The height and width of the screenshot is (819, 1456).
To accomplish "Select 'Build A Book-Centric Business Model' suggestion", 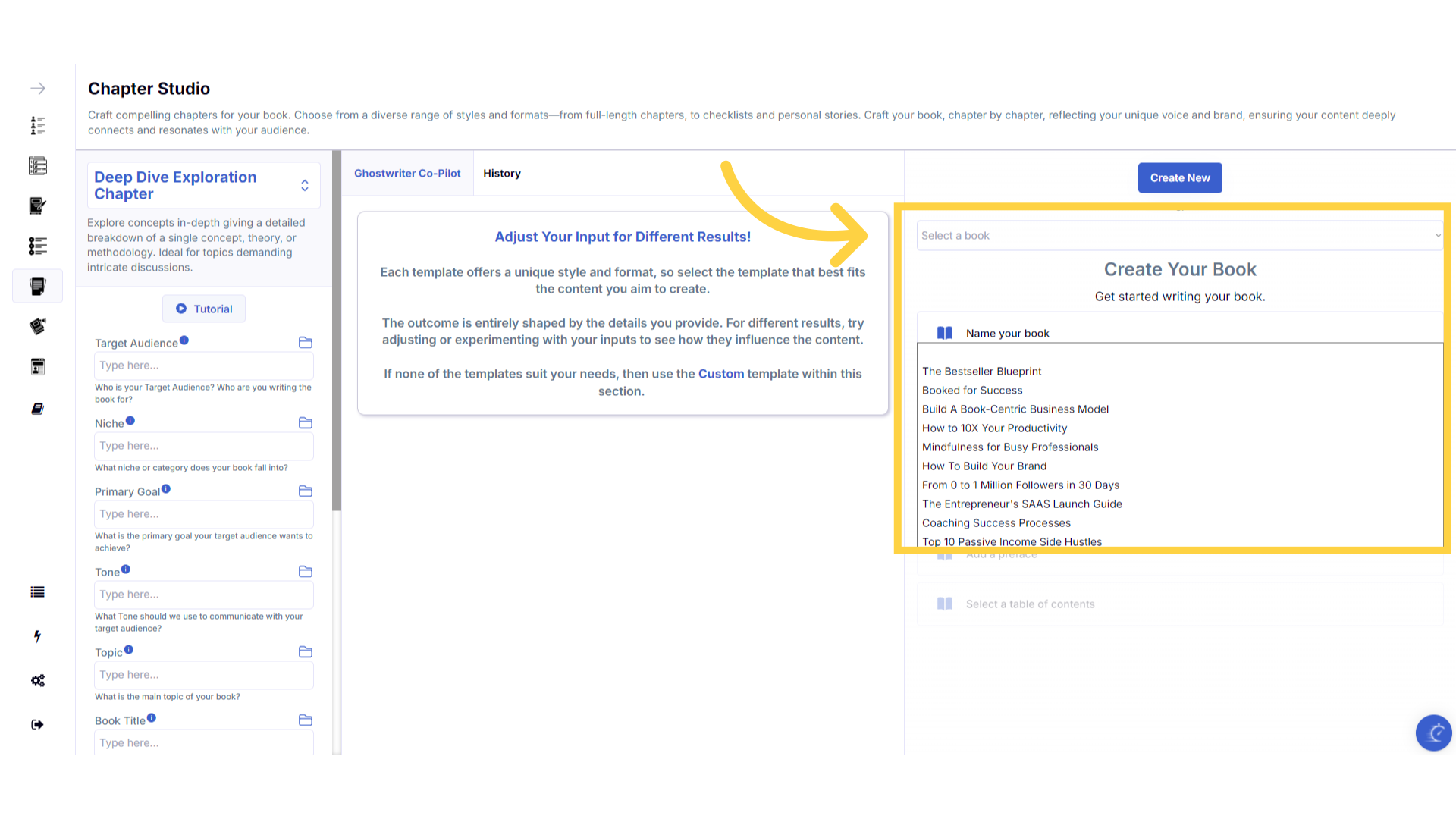I will [x=1015, y=409].
